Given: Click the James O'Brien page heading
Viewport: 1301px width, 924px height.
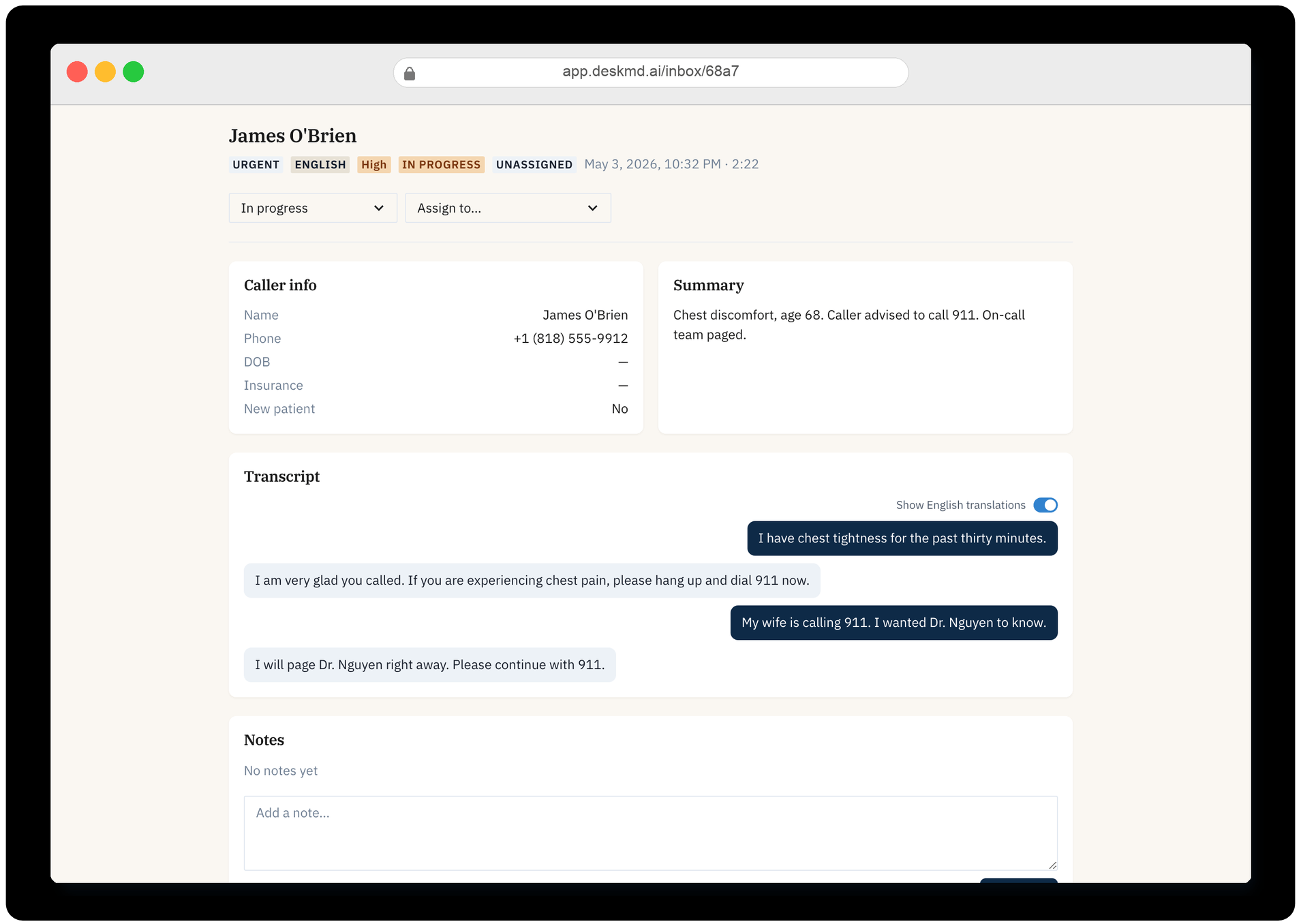Looking at the screenshot, I should 293,136.
